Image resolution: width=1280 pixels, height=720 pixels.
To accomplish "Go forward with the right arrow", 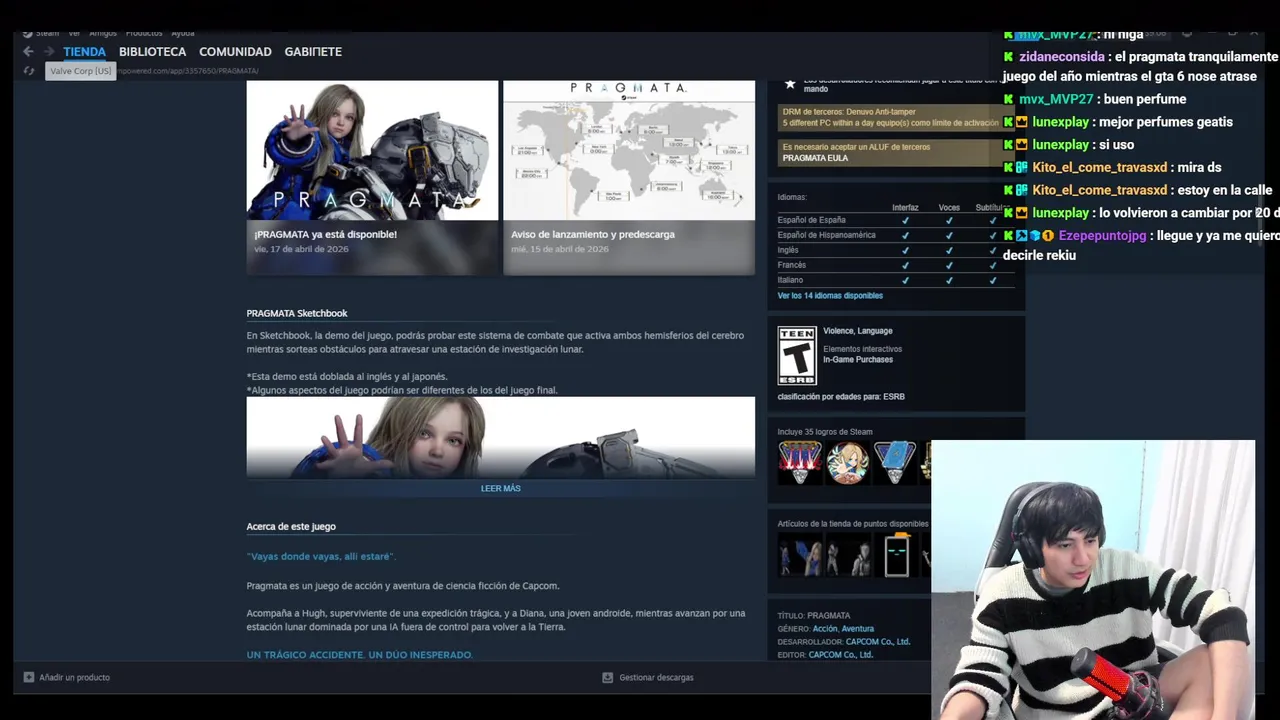I will 48,51.
